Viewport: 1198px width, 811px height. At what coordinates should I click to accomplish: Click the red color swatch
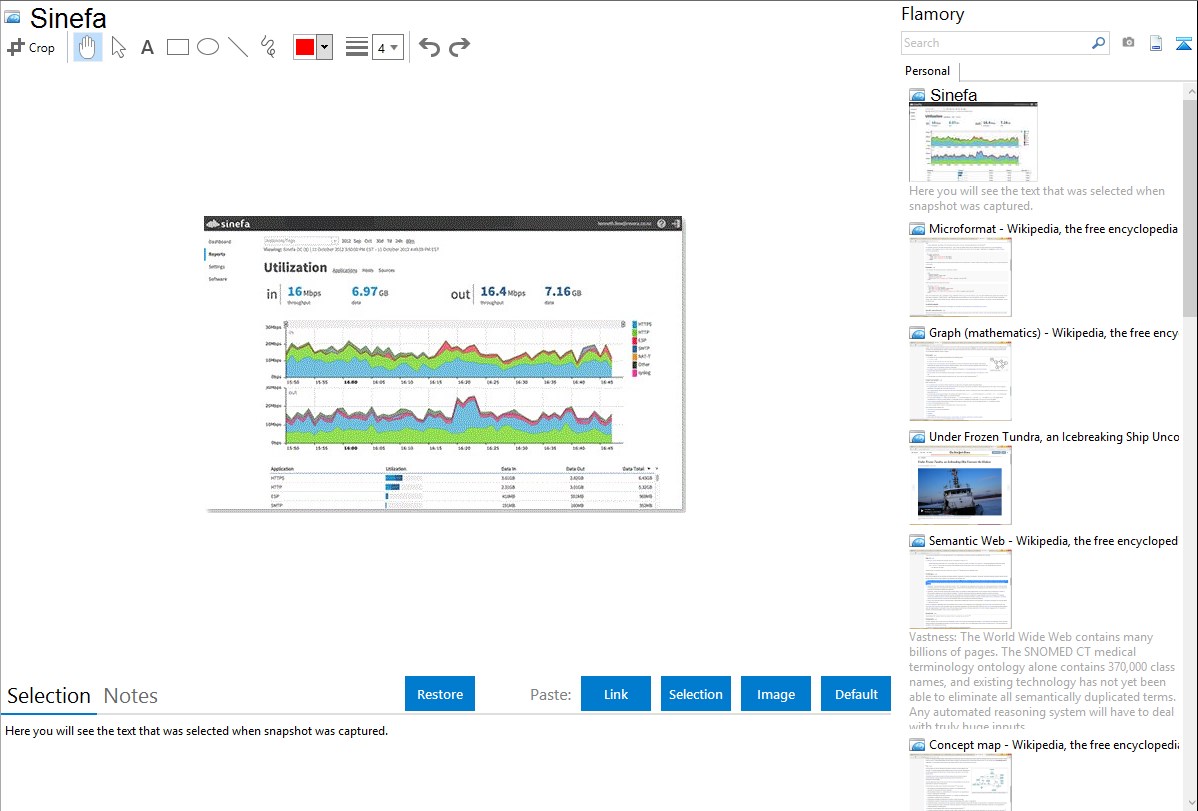pos(305,47)
